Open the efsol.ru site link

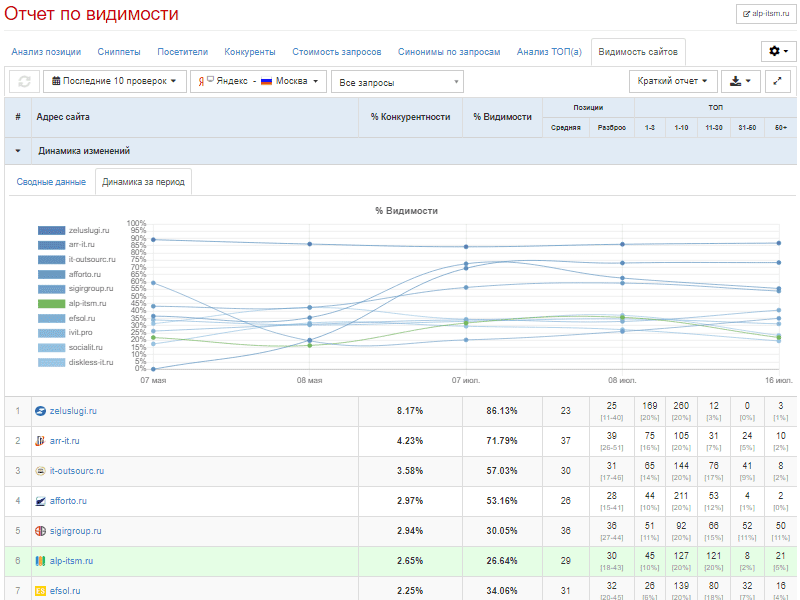tap(65, 591)
